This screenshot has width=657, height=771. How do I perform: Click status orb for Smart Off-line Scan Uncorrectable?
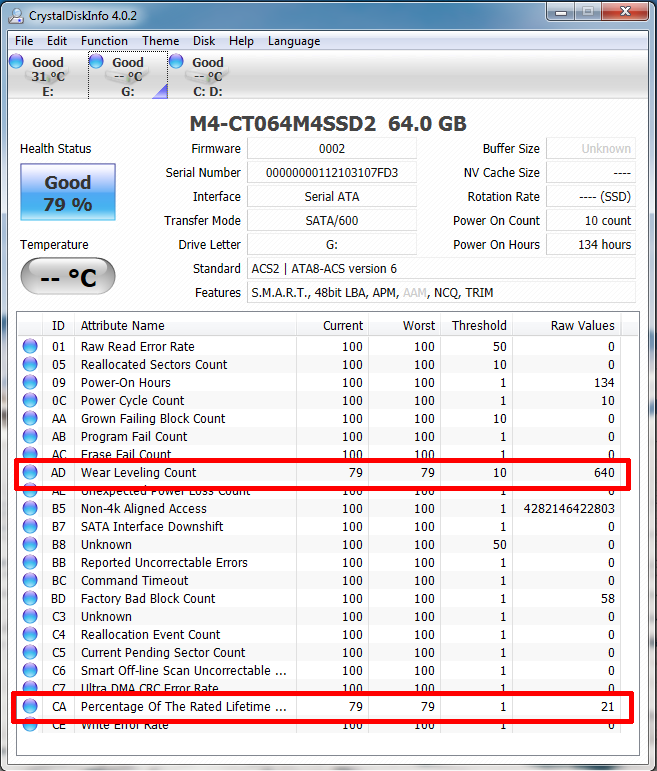click(x=30, y=670)
